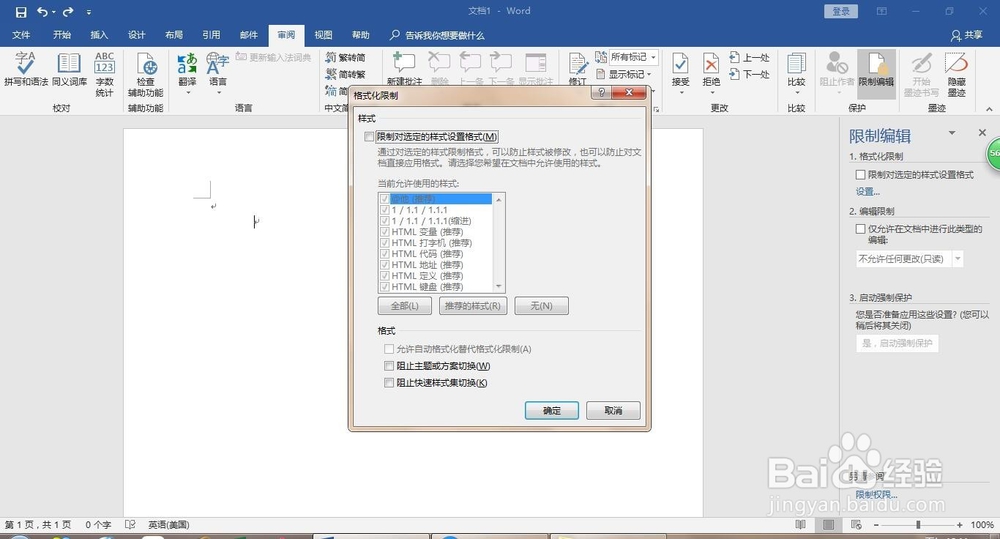
Task: Switch to Web Layout view in status bar
Action: 856,524
